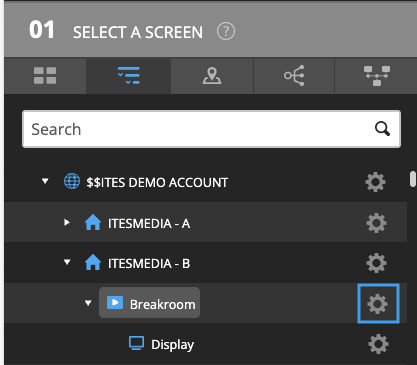Select the ITESMEDIA - B label

pos(149,264)
